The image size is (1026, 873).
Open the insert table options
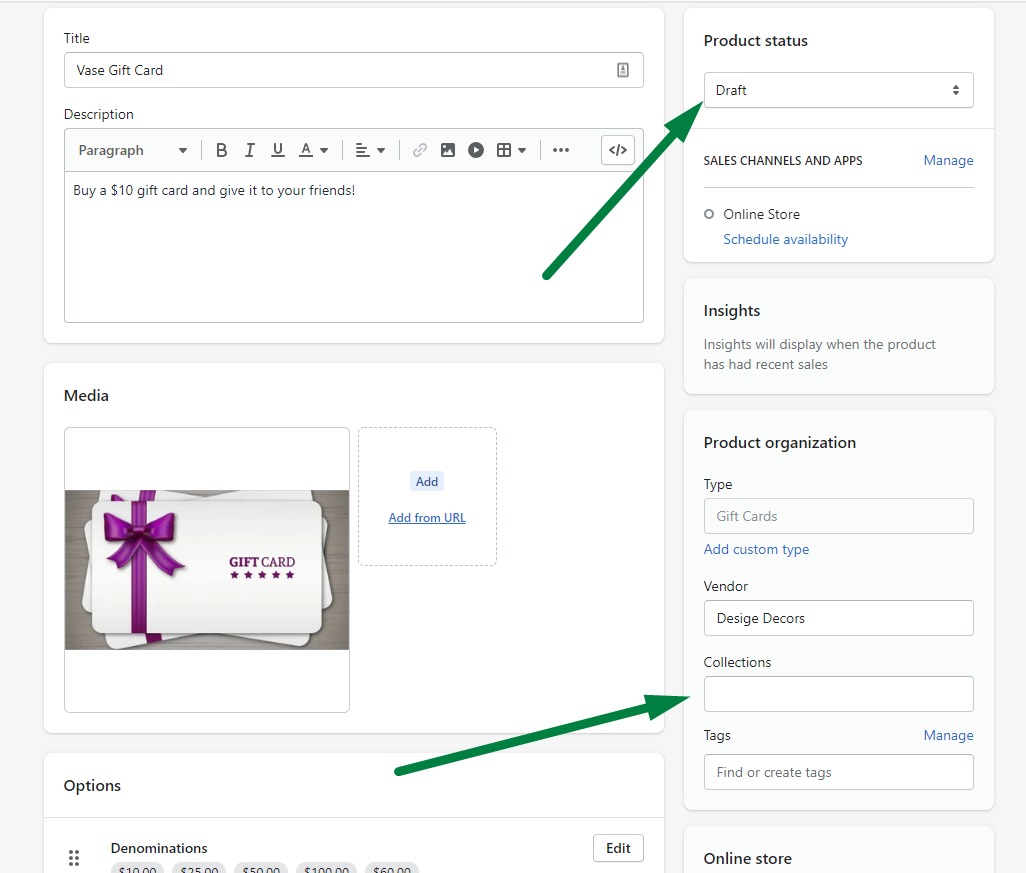click(x=506, y=149)
